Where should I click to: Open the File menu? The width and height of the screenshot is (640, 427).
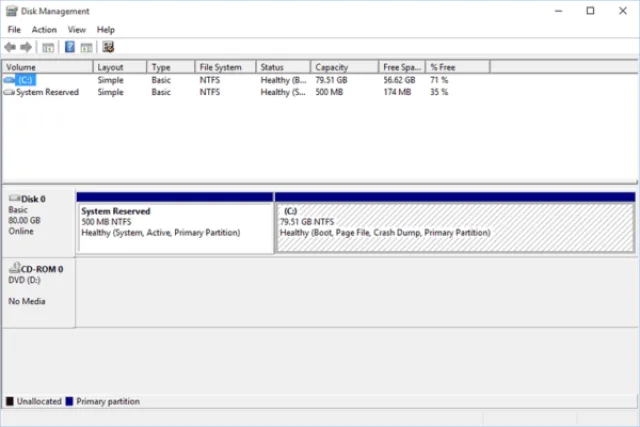click(x=14, y=30)
